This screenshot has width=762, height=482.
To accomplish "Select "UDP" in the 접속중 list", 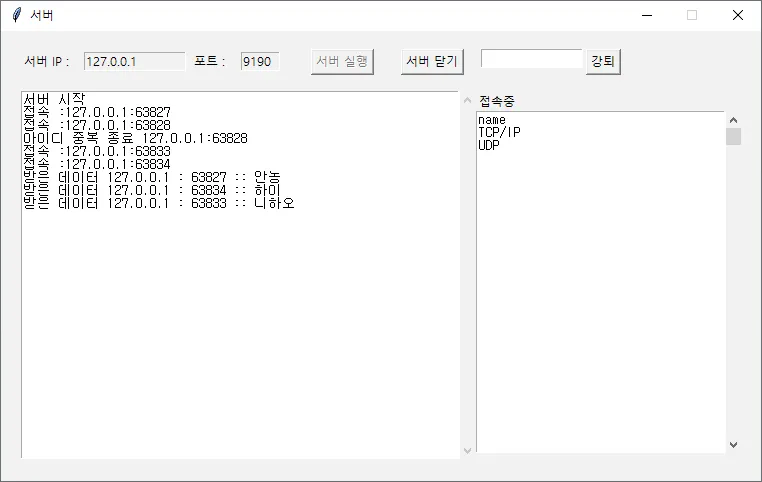I will pos(488,145).
